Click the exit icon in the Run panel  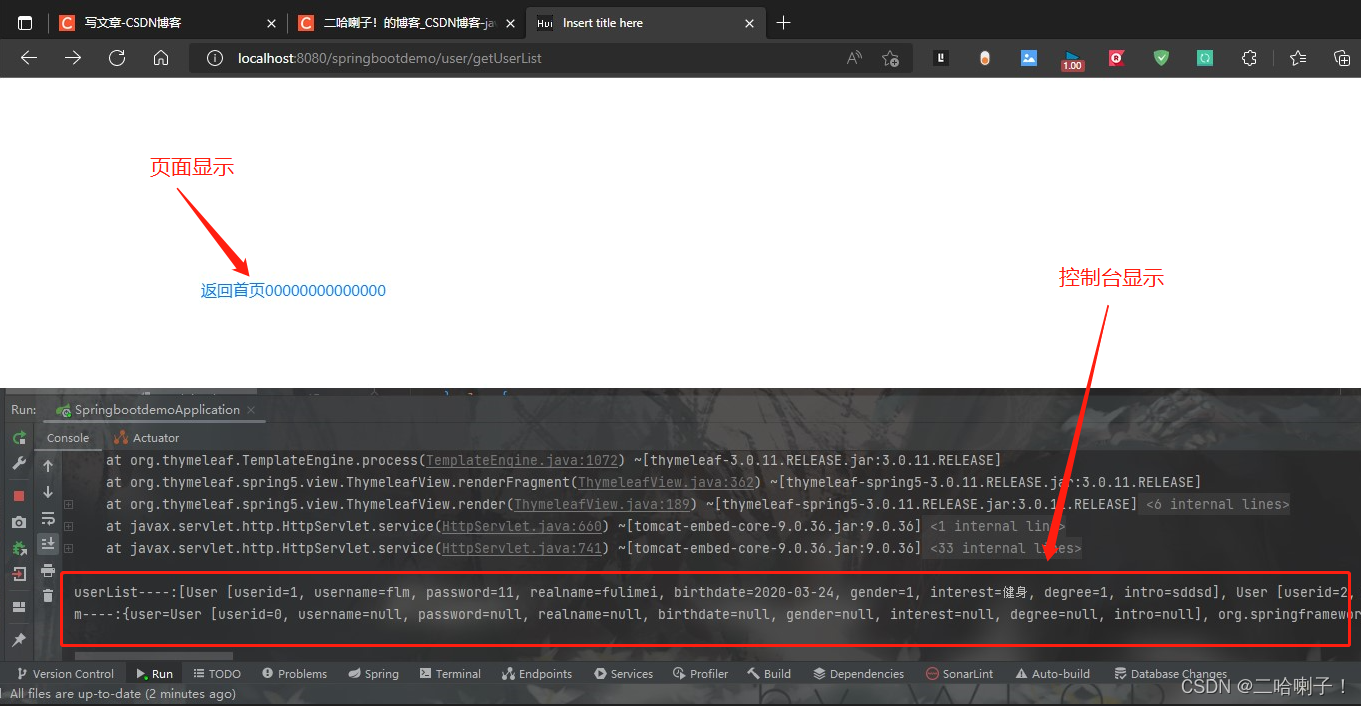tap(19, 574)
